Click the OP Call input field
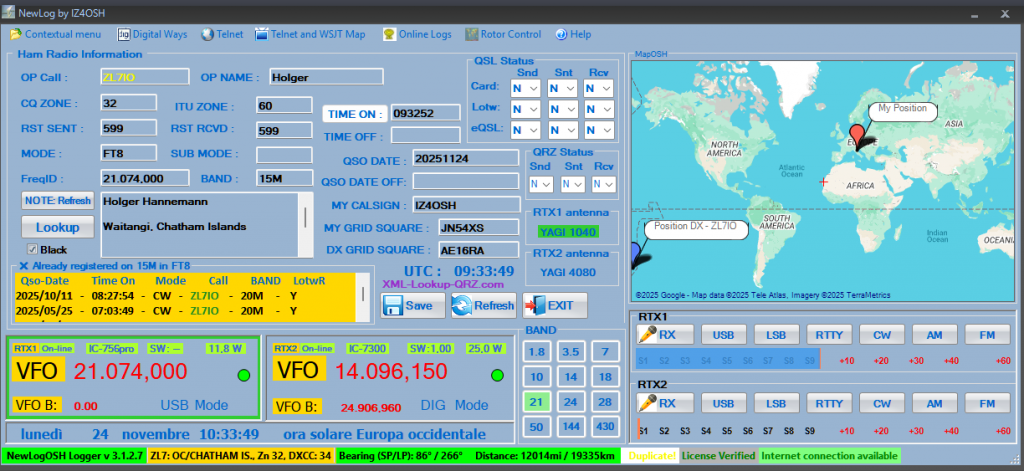Image resolution: width=1024 pixels, height=471 pixels. point(144,77)
